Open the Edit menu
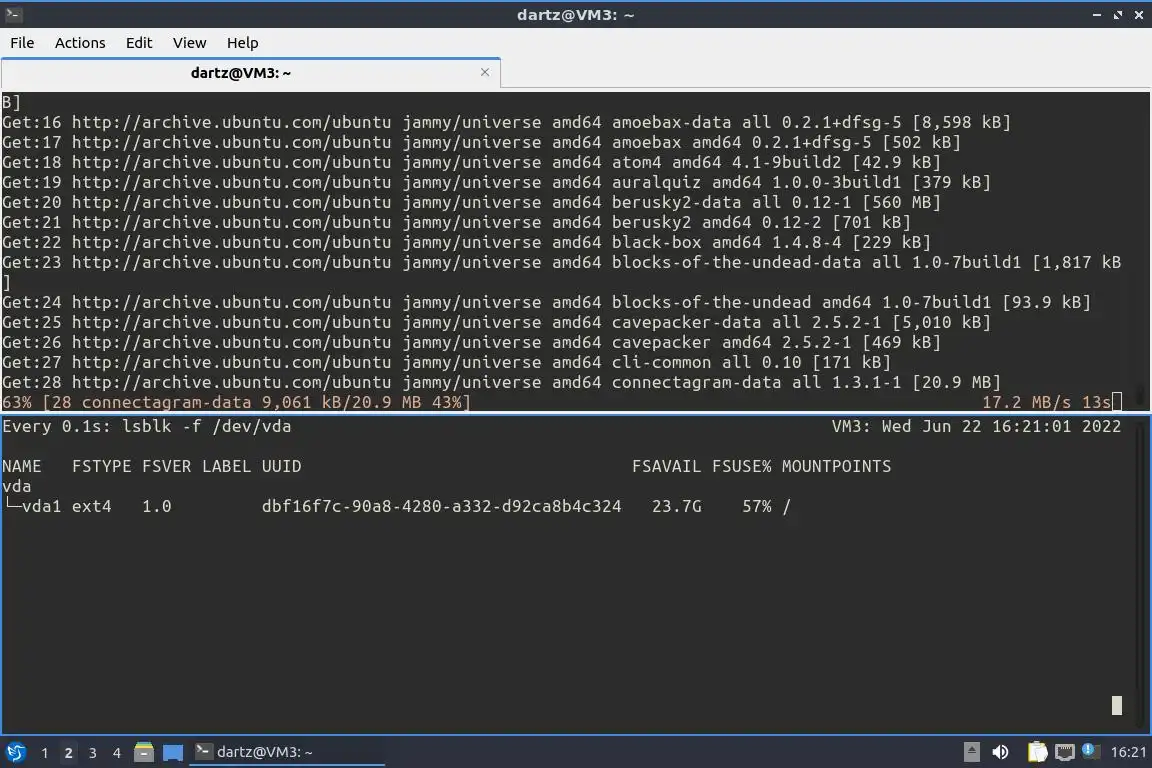 pos(139,43)
